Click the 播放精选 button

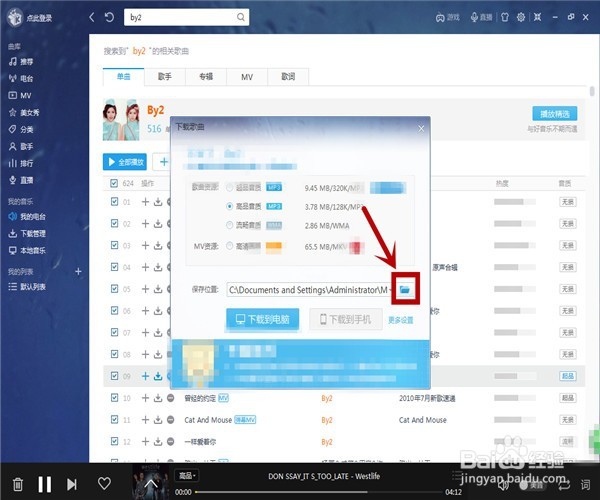point(555,114)
